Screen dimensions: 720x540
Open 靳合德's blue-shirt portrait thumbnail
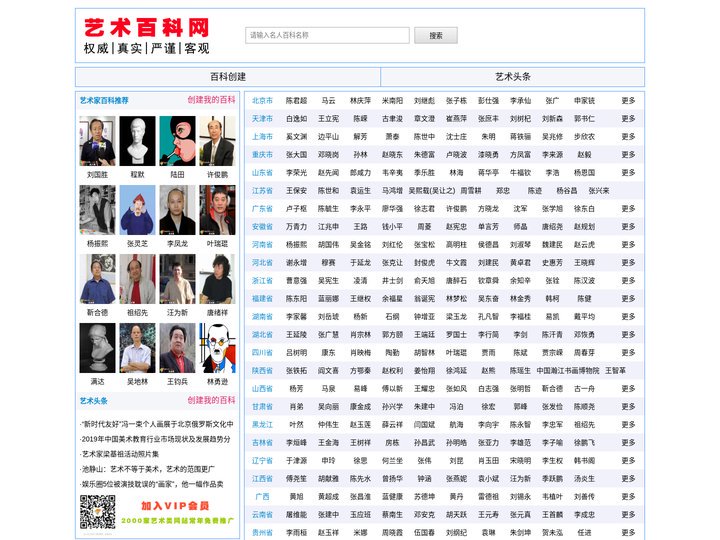pos(97,279)
